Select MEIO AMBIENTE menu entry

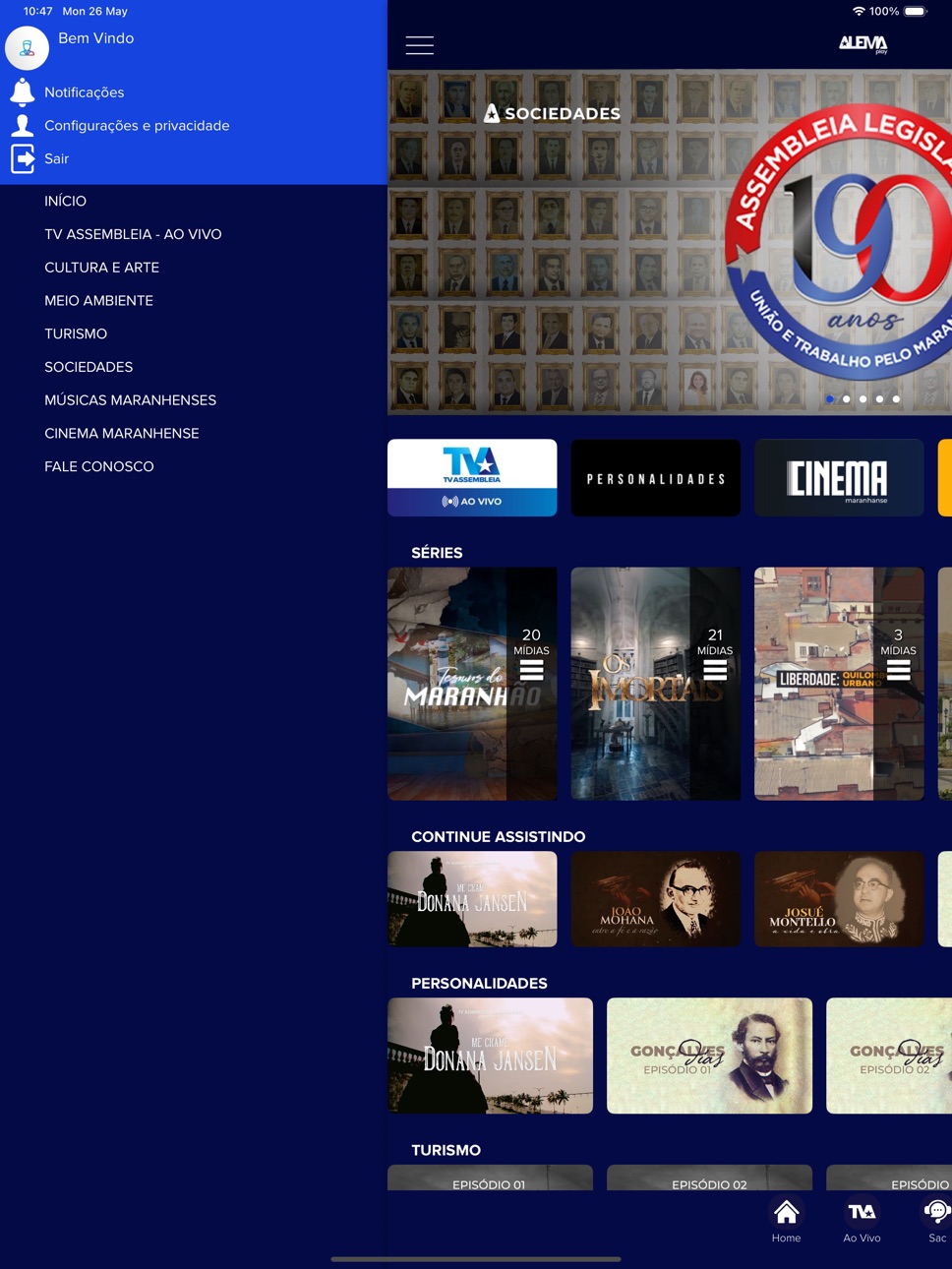[98, 301]
